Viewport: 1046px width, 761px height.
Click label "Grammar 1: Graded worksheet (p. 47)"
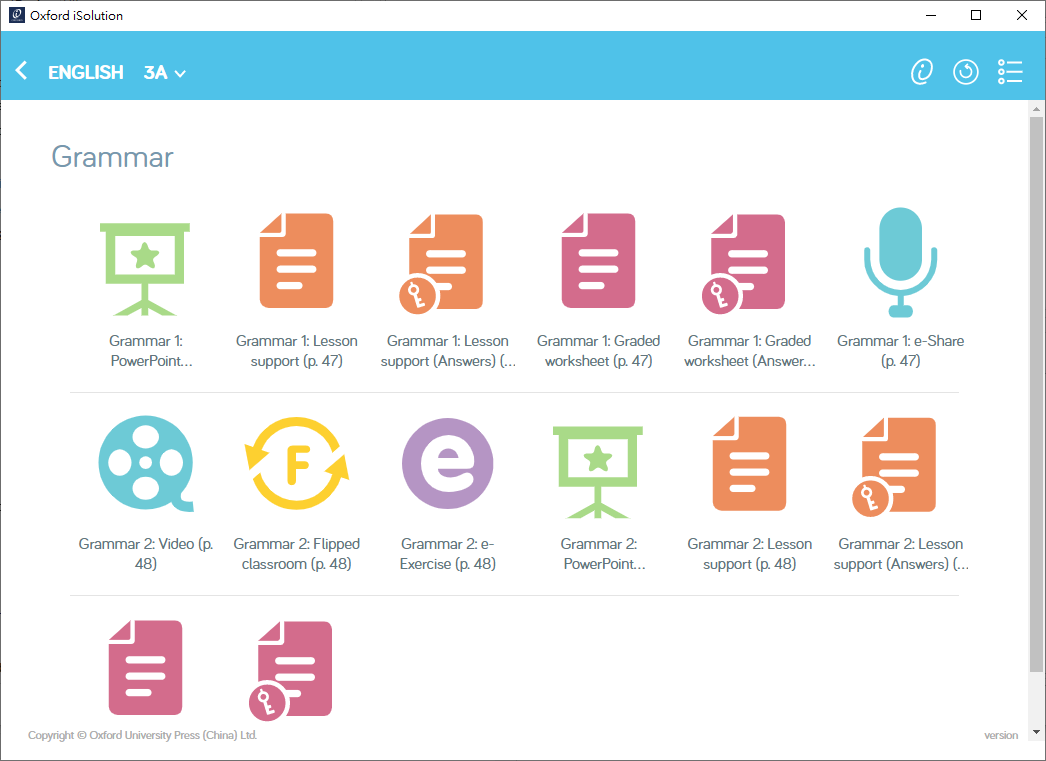(x=598, y=351)
